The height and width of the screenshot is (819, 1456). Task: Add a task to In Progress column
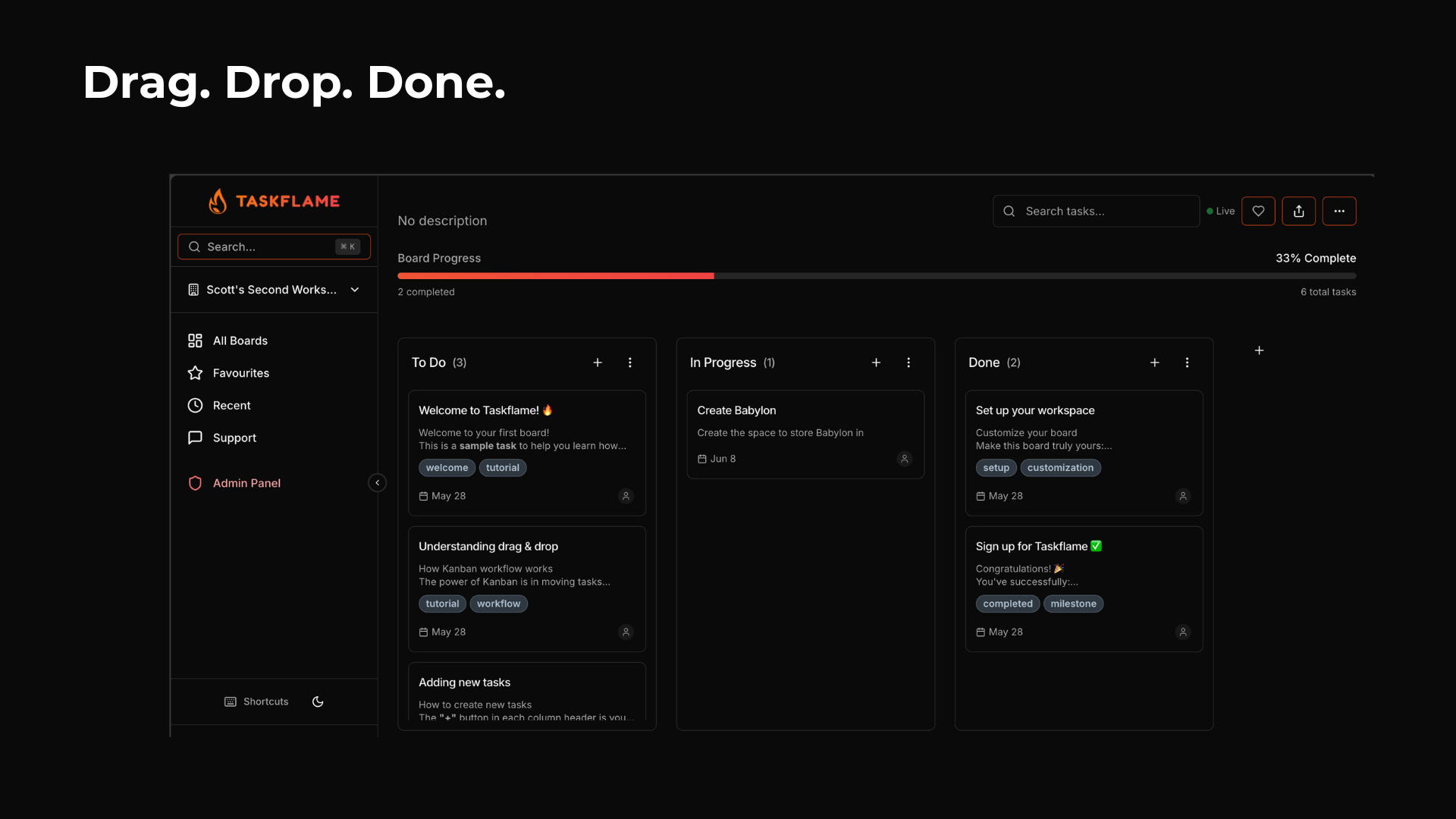[876, 362]
